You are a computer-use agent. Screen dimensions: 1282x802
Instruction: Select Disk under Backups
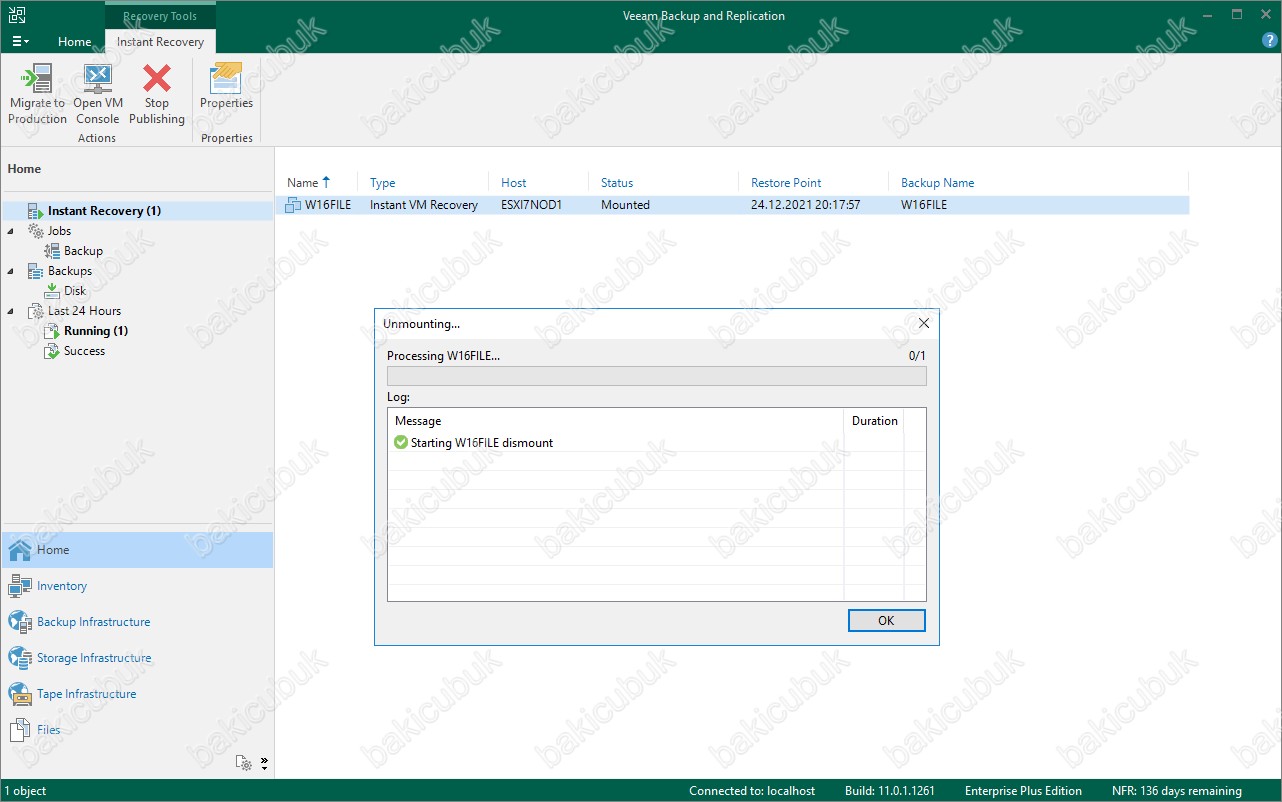(75, 291)
